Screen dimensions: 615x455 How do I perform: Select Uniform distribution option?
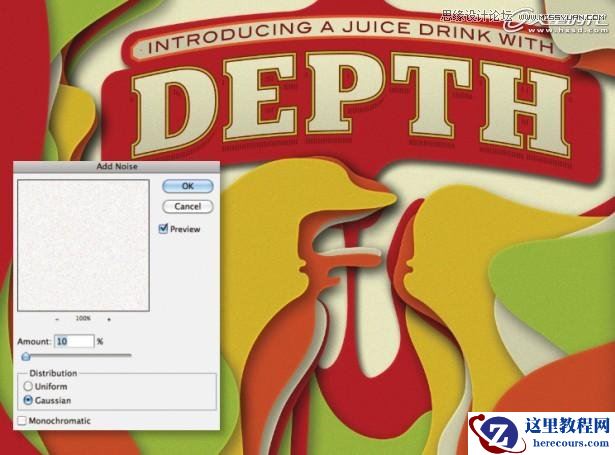click(28, 386)
